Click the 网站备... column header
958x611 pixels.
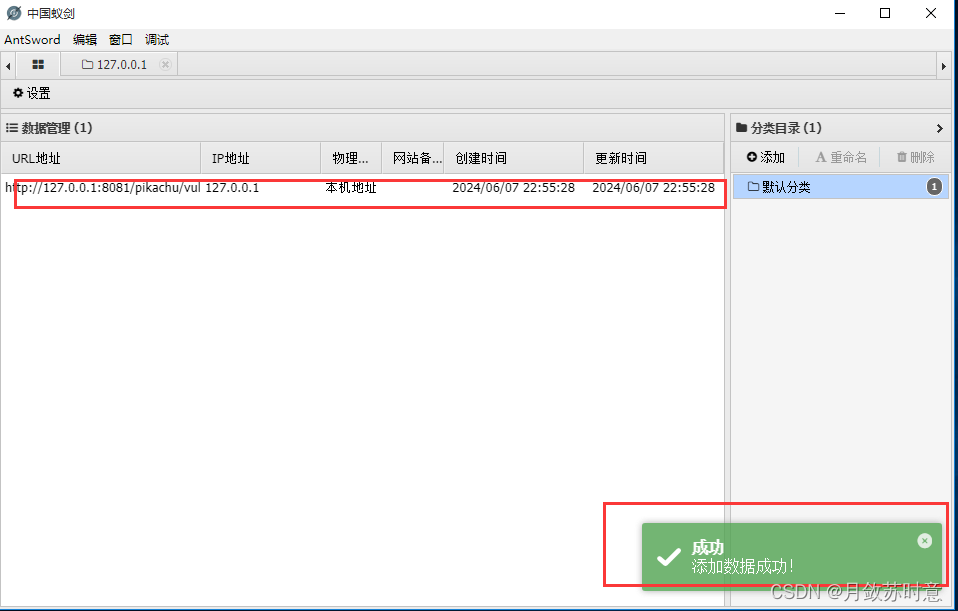(x=413, y=158)
